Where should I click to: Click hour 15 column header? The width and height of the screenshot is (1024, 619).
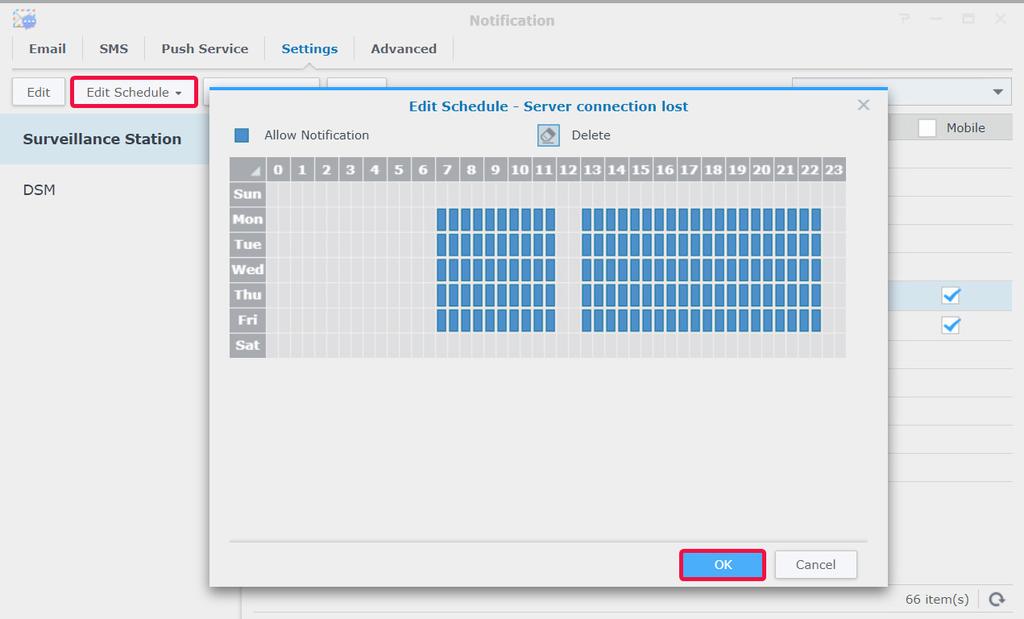pyautogui.click(x=641, y=169)
